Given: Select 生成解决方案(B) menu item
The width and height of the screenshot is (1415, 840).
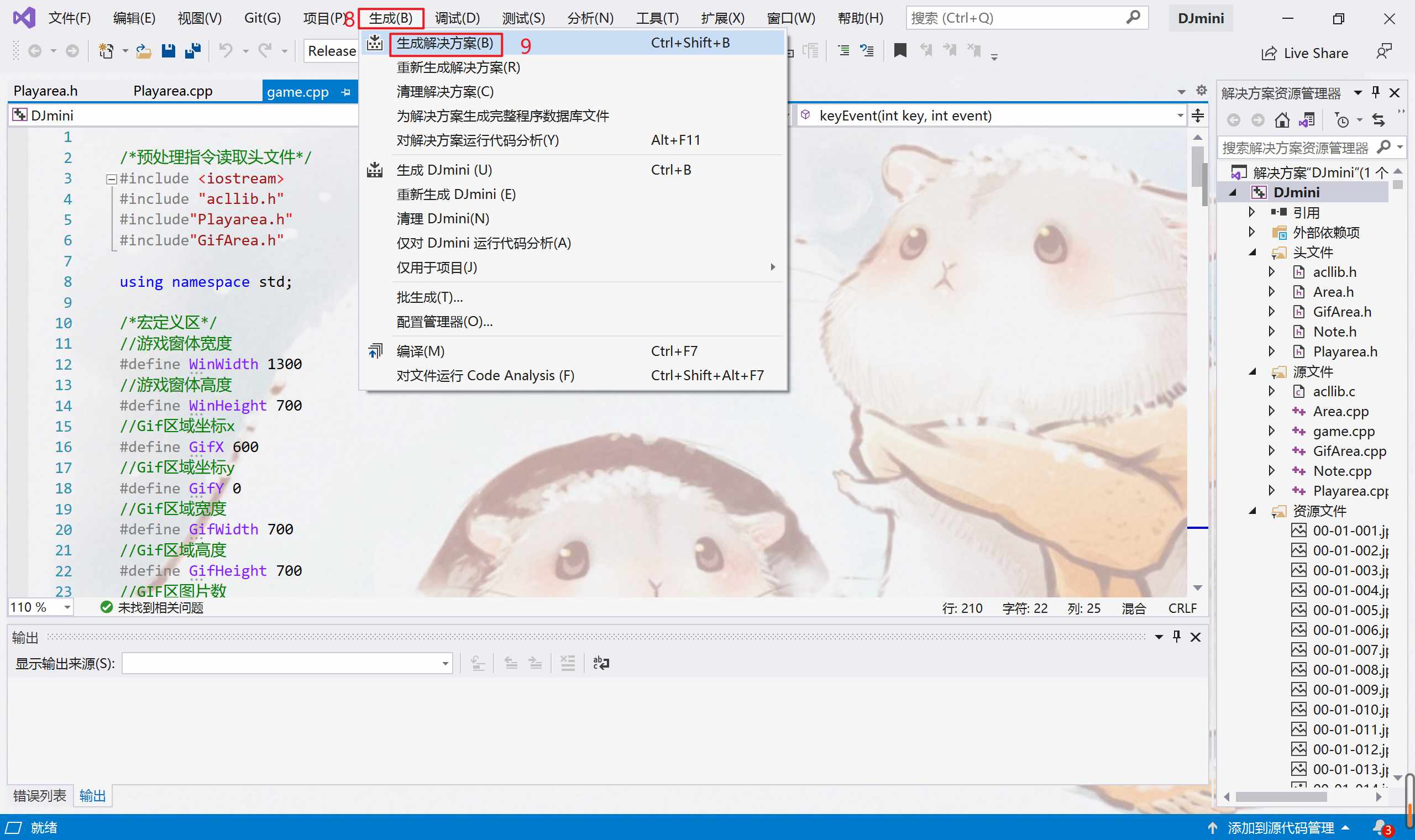Looking at the screenshot, I should 573,43.
